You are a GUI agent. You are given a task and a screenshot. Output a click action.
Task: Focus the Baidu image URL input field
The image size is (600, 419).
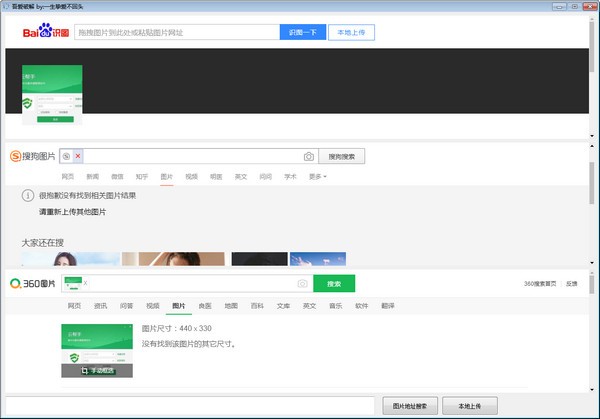[x=177, y=33]
